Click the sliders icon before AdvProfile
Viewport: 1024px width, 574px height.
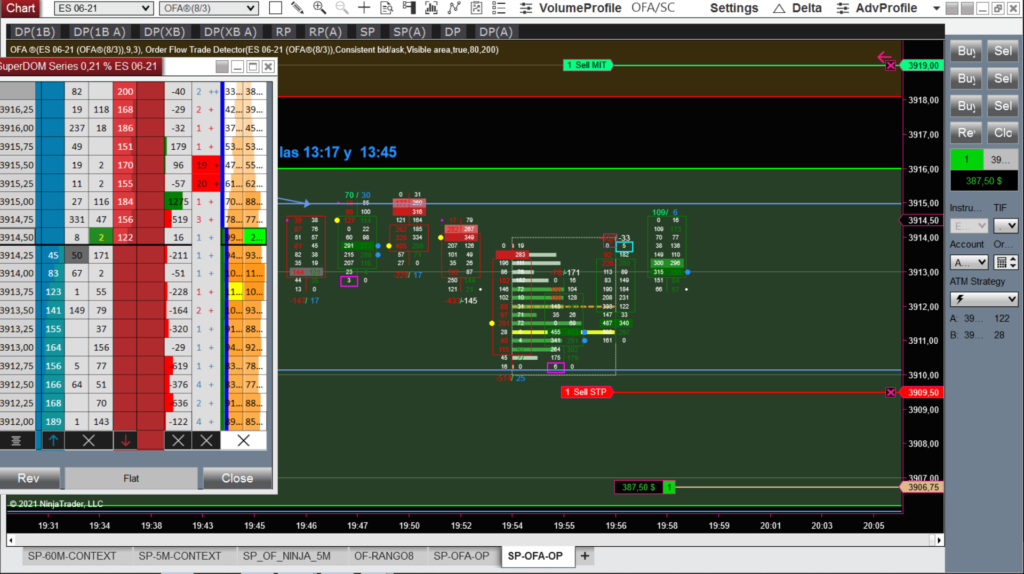[x=842, y=8]
